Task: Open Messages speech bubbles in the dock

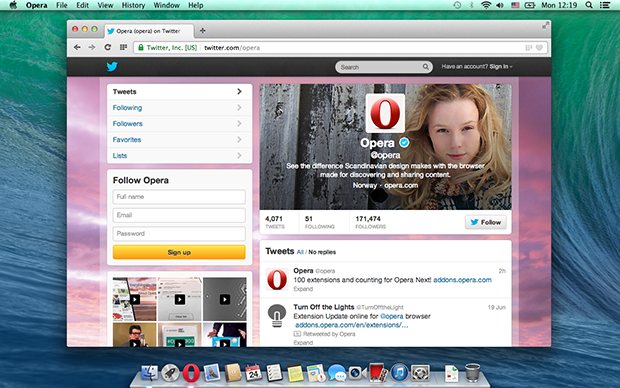Action: pos(336,373)
